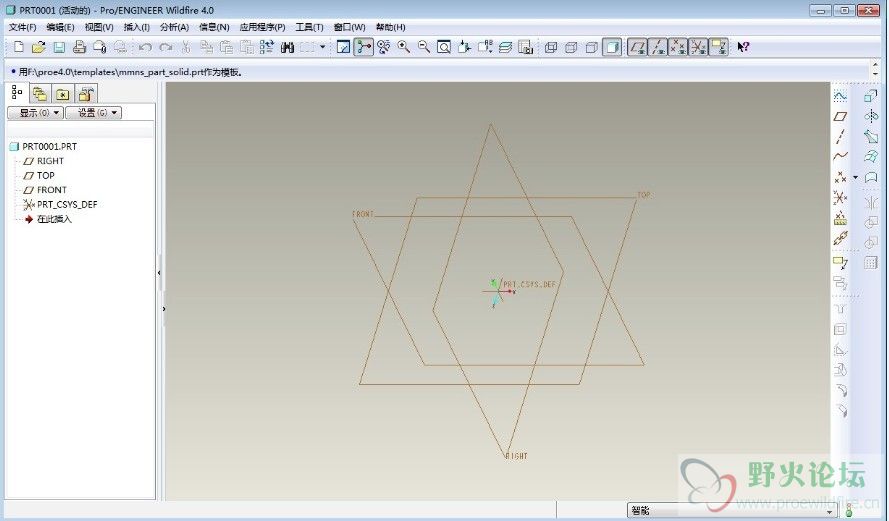Select the annotation feature tool
889x521 pixels.
(840, 262)
